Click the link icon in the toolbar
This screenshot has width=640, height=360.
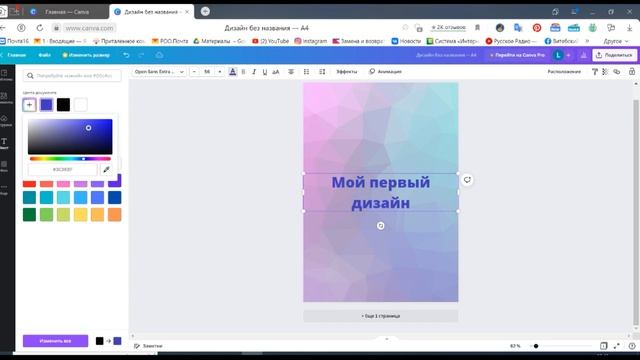point(617,72)
